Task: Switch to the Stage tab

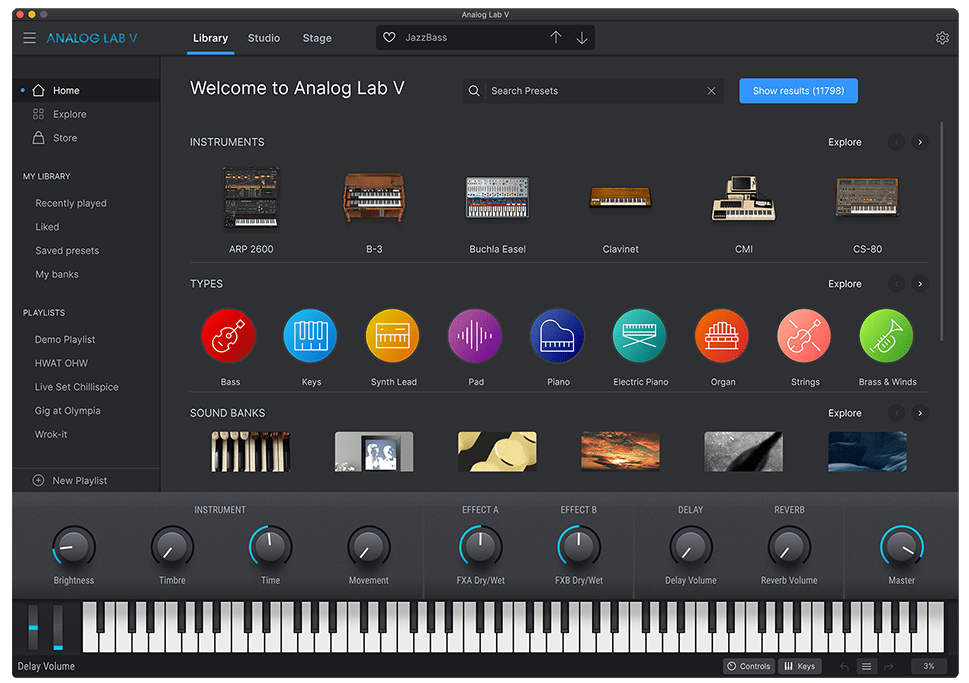Action: pyautogui.click(x=317, y=38)
